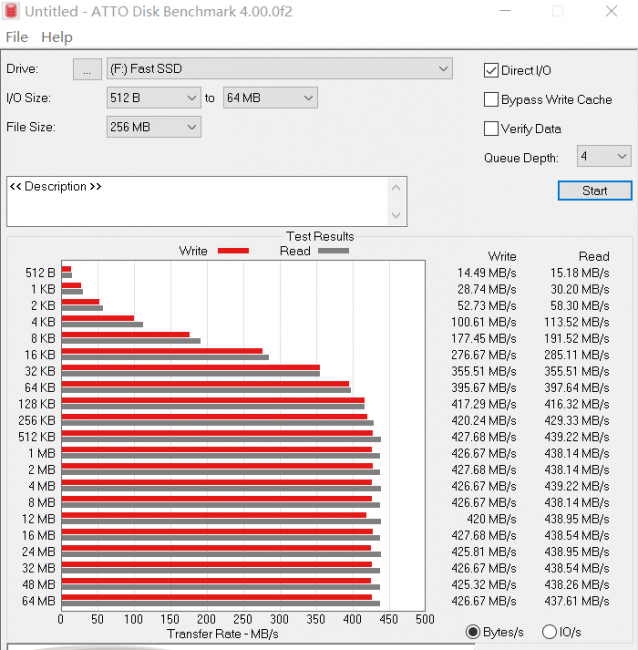The image size is (638, 650).
Task: Click the red Write legend swatch
Action: coord(233,251)
